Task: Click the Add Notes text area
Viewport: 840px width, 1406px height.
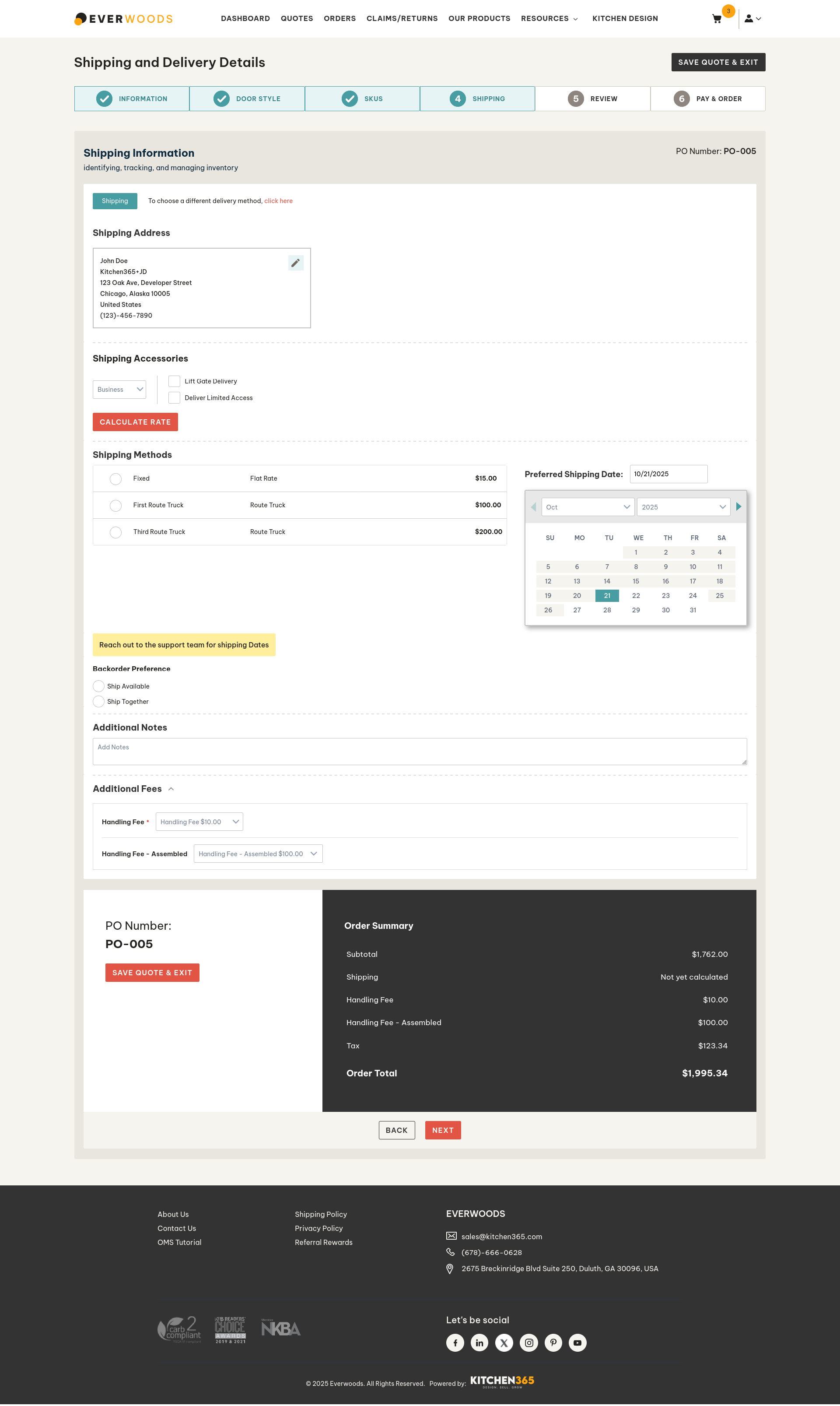Action: pyautogui.click(x=420, y=752)
